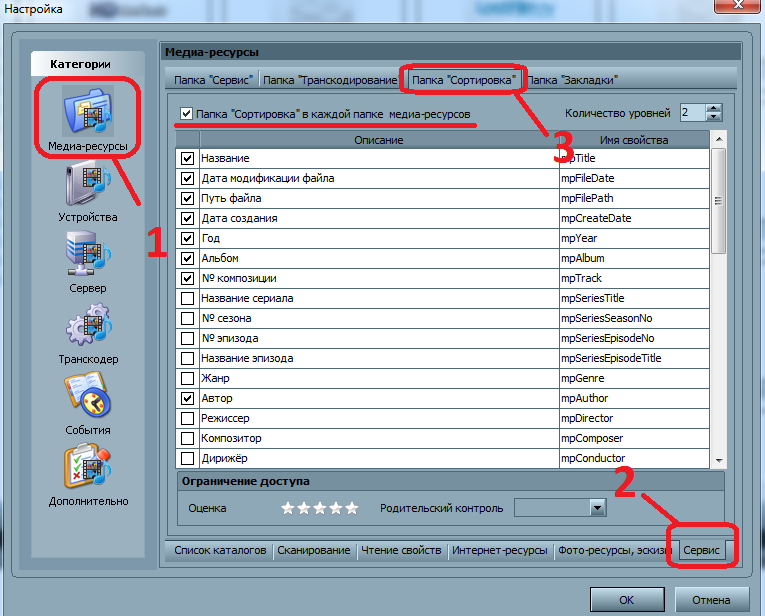The image size is (765, 616).
Task: Select the Транскодер gear icon
Action: pos(88,327)
